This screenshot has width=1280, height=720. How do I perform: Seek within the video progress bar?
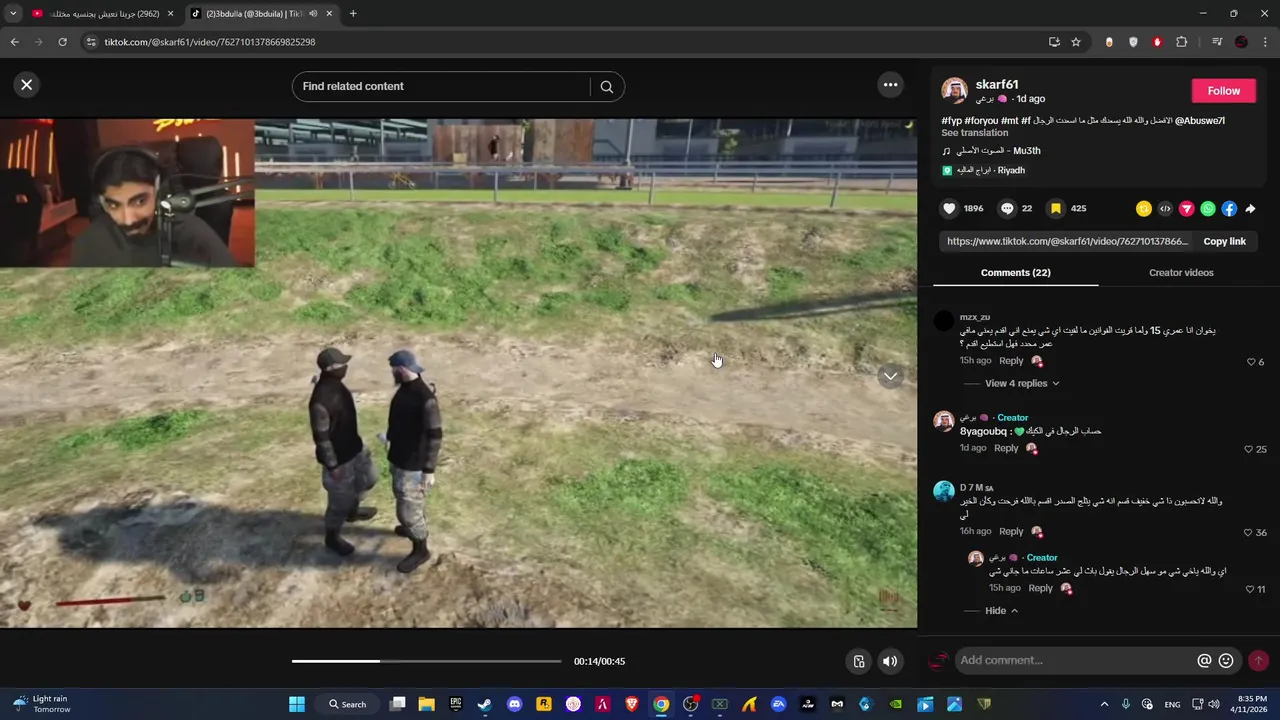click(x=426, y=661)
